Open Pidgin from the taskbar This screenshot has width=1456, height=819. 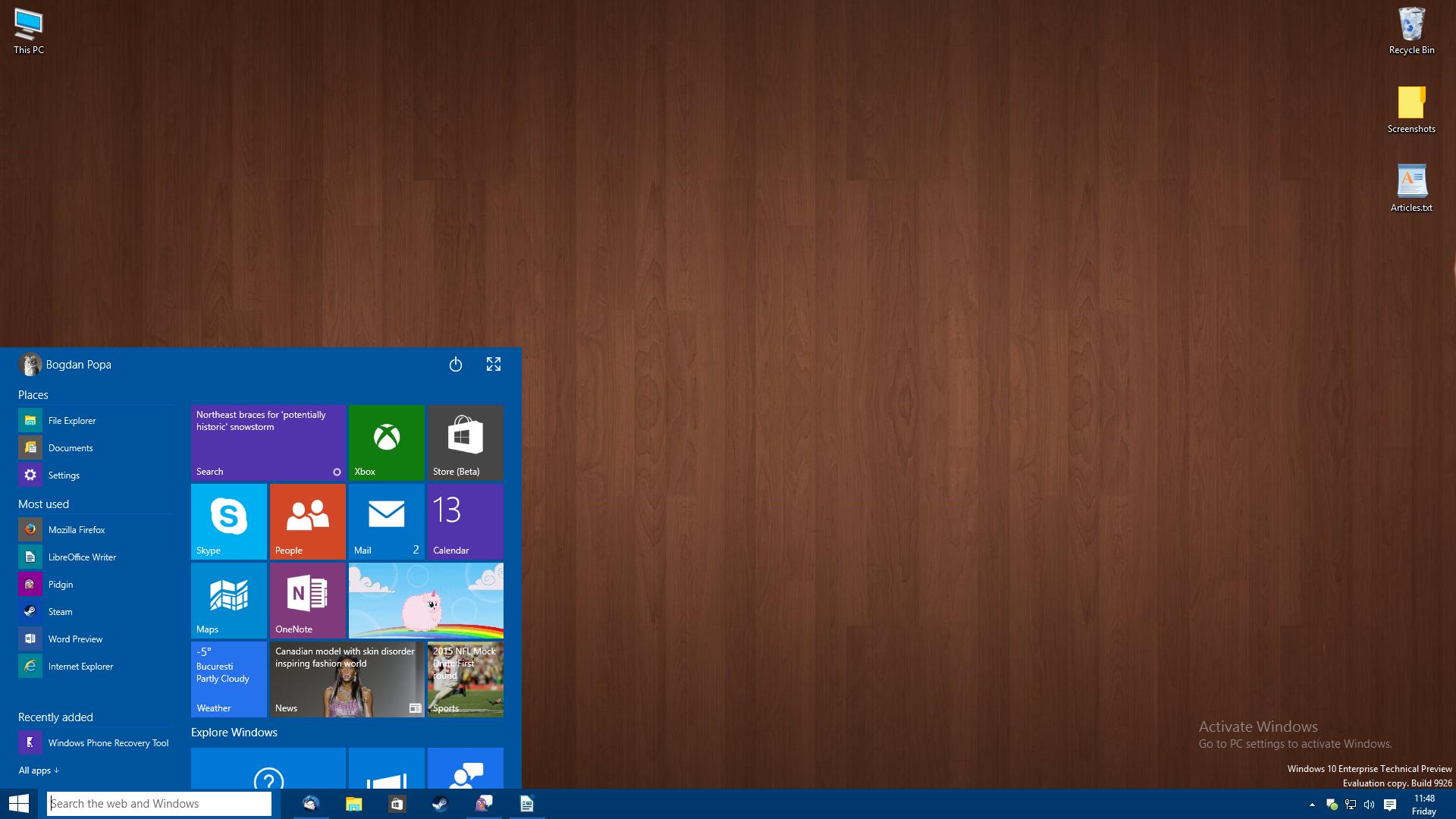pos(483,804)
